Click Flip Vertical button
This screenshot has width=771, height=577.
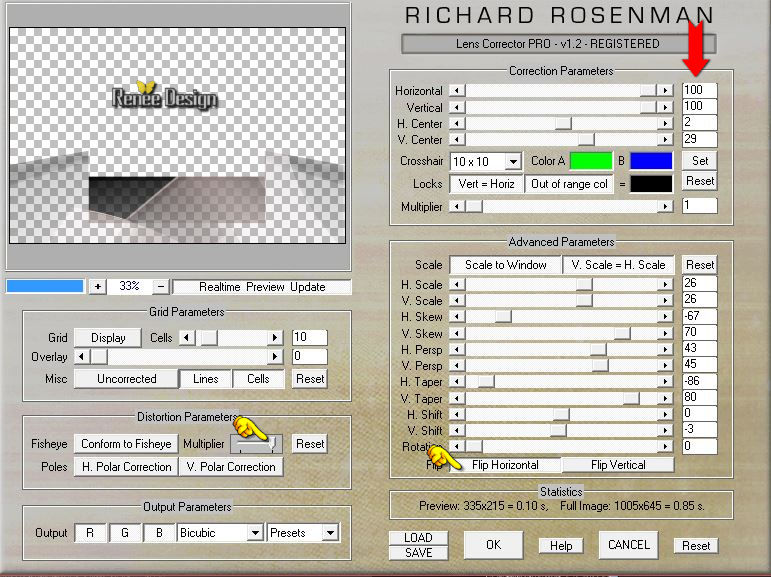click(618, 465)
